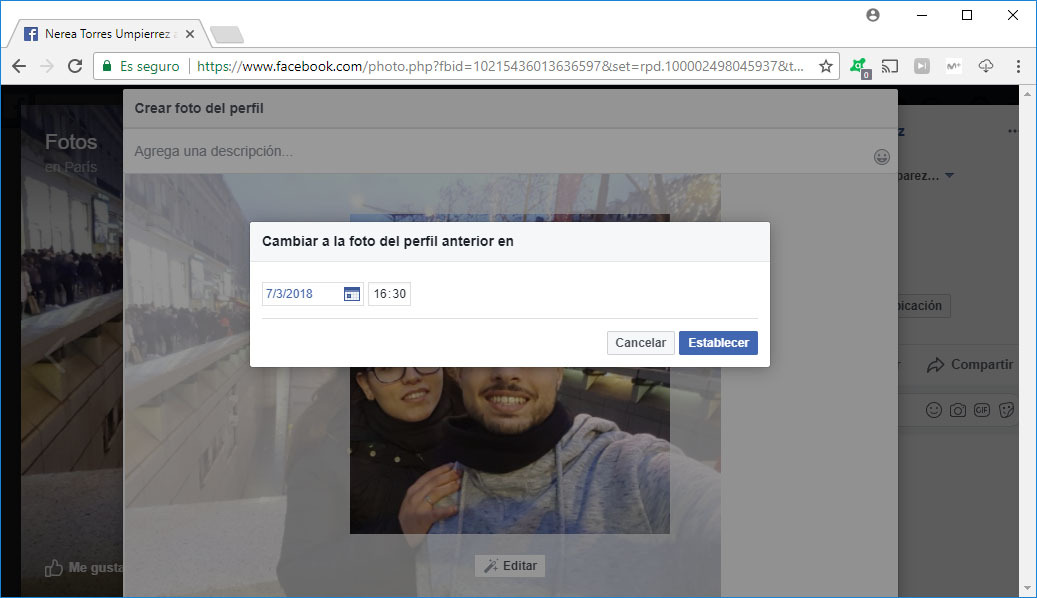
Task: Click the cloud download extension icon
Action: [x=985, y=66]
